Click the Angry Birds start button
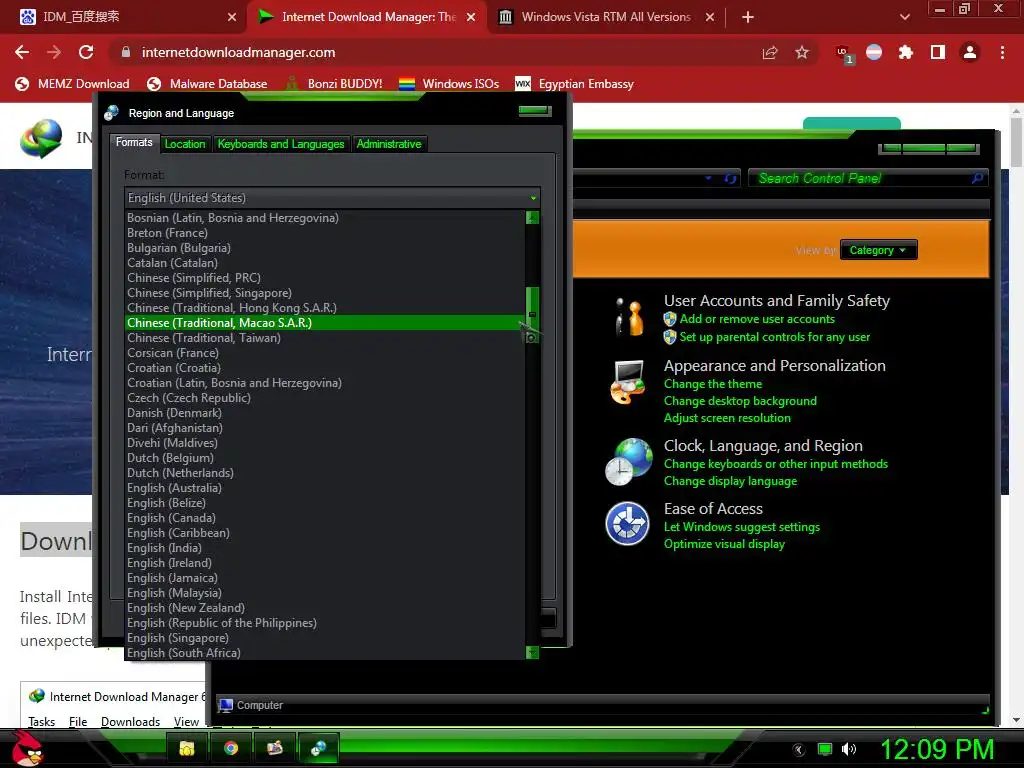Image resolution: width=1024 pixels, height=768 pixels. tap(27, 748)
